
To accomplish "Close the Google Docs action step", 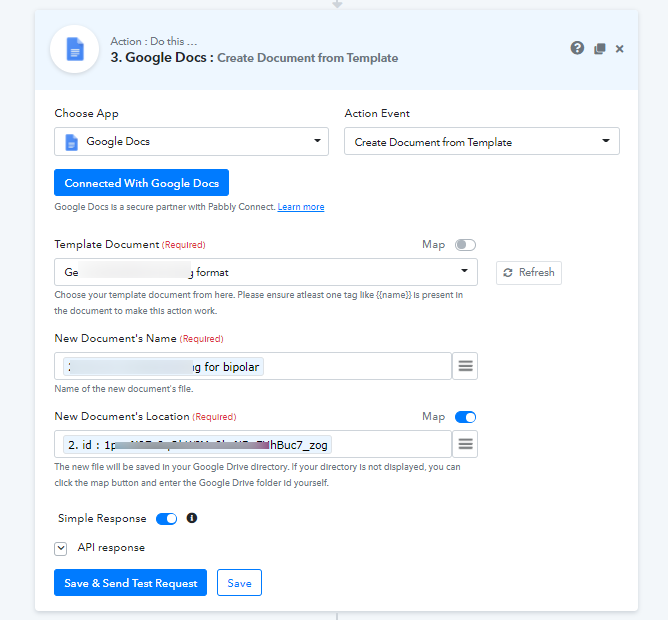I will pyautogui.click(x=619, y=49).
